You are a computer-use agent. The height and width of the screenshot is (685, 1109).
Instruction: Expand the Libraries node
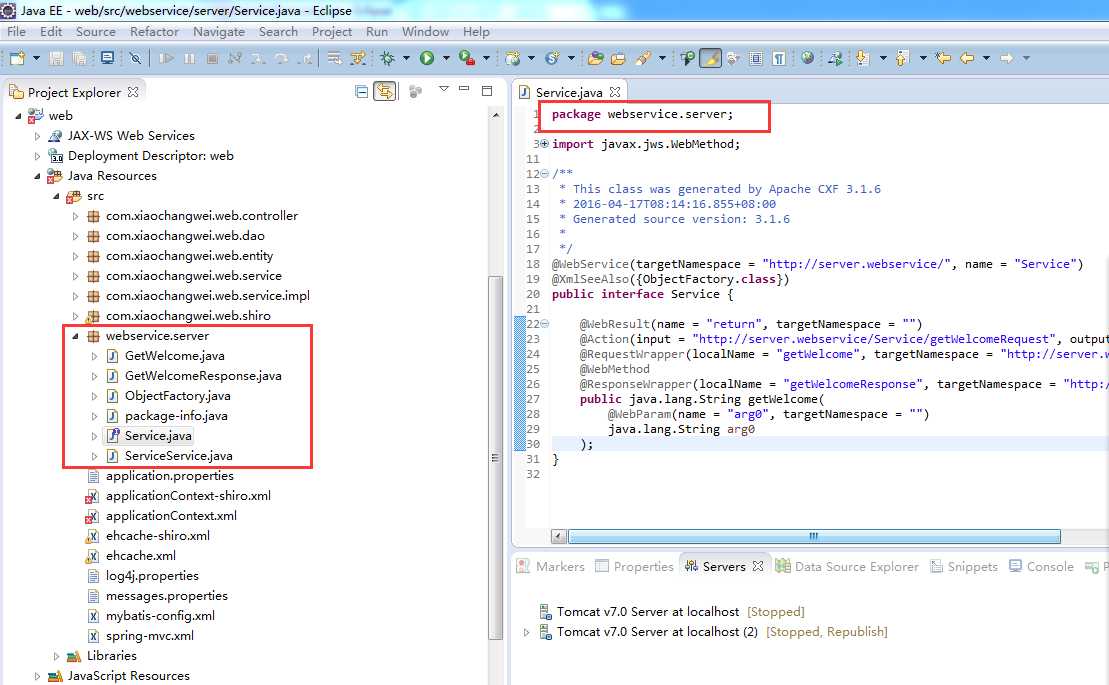(57, 657)
